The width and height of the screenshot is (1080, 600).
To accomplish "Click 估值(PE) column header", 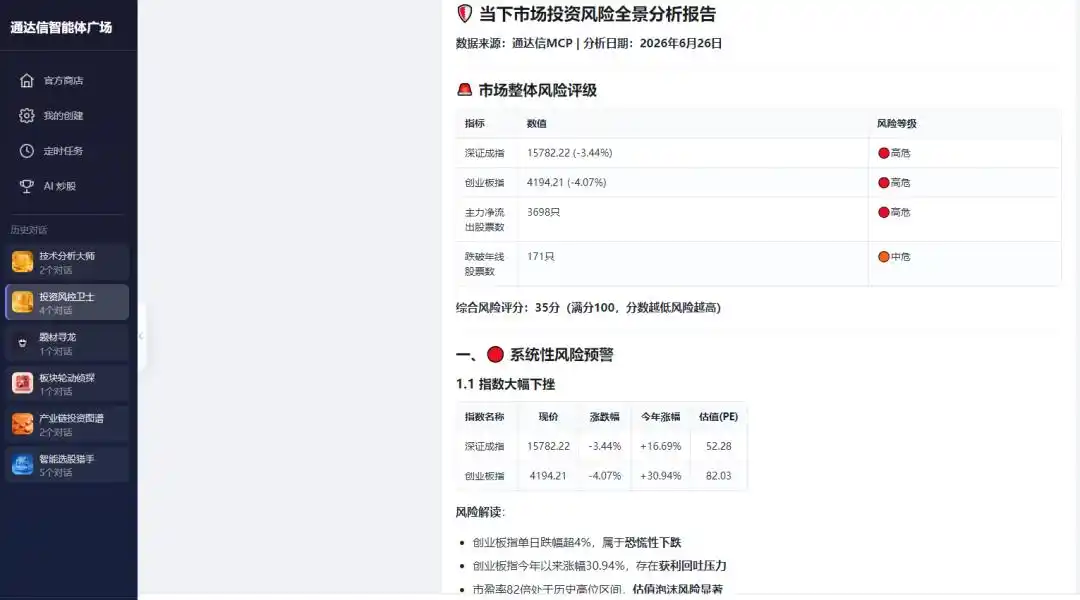I will (718, 417).
